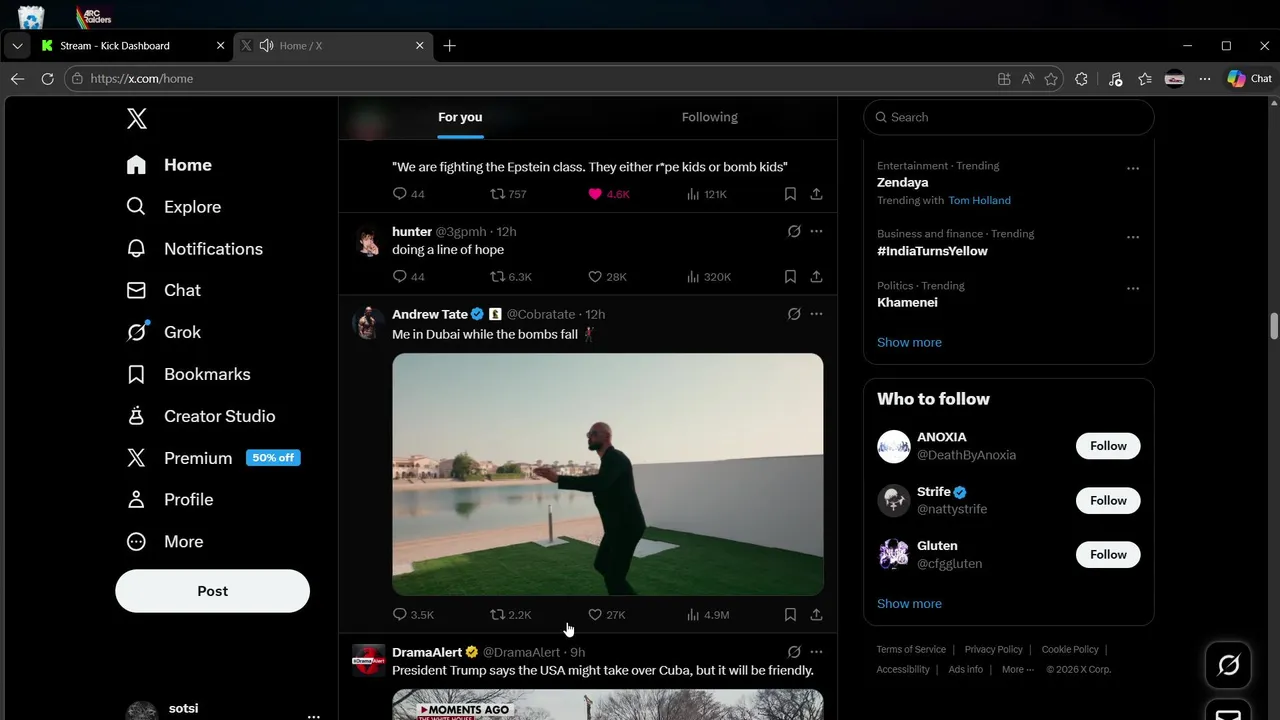Share Andrew Tate's post
1280x720 pixels.
[816, 615]
